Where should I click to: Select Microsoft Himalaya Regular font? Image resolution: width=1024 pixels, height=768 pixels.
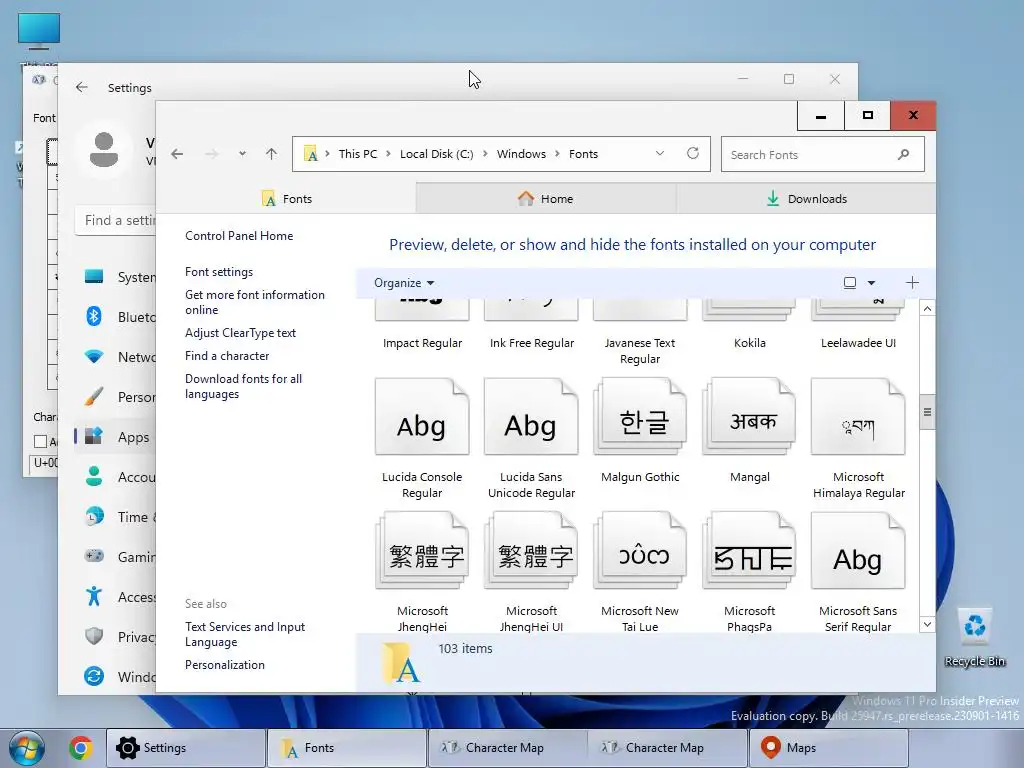click(858, 439)
